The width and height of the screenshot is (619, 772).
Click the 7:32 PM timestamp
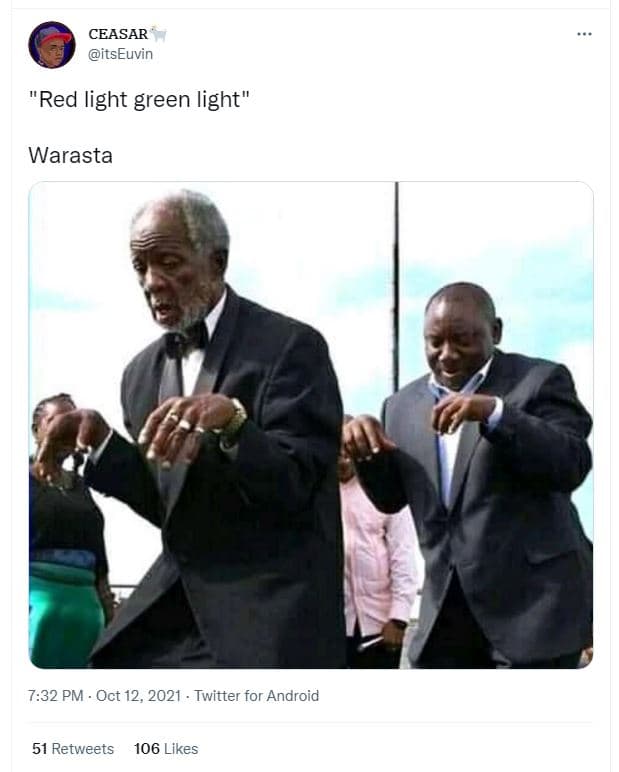tap(55, 696)
